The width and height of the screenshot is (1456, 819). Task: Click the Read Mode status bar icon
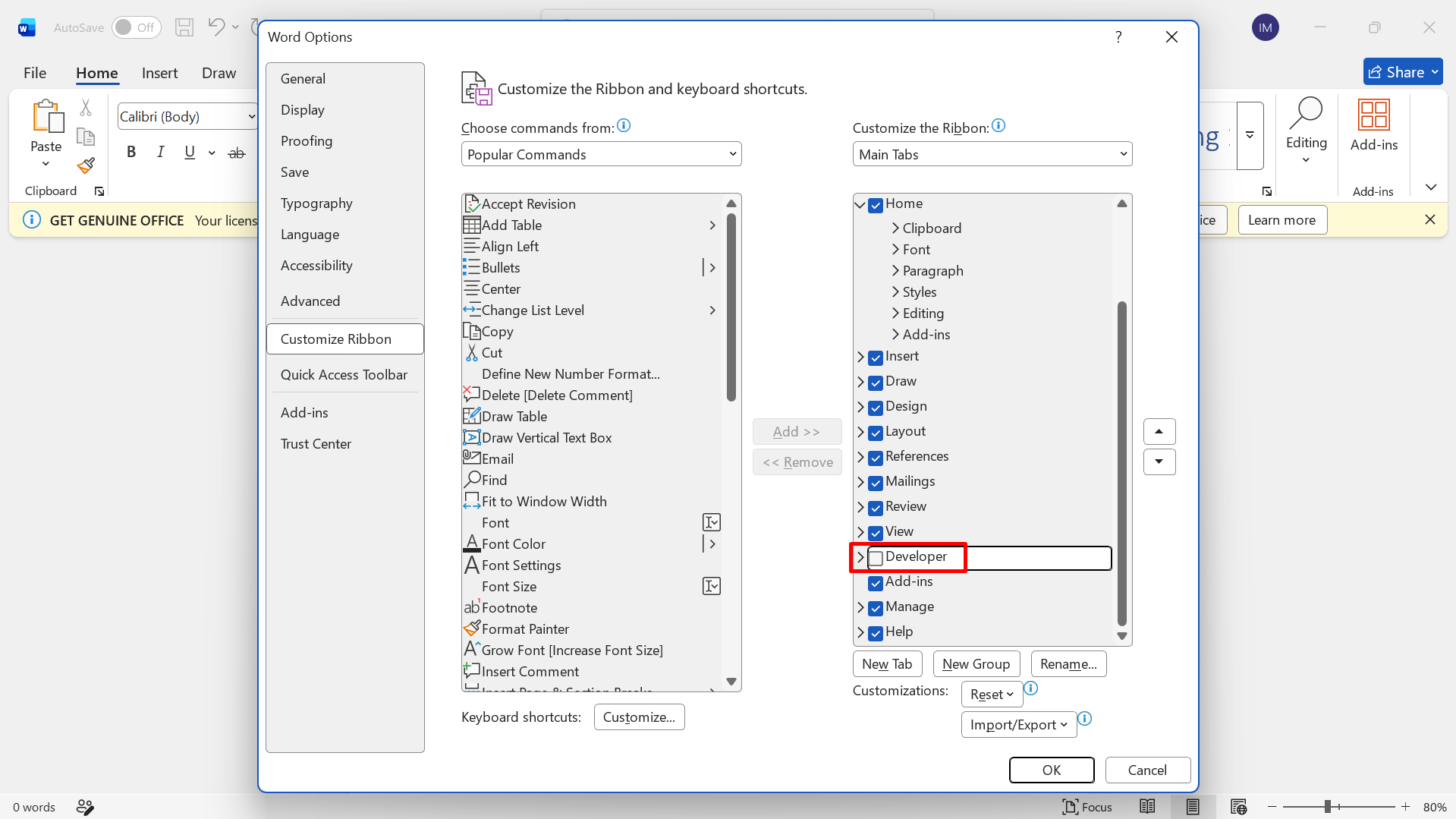(1147, 807)
